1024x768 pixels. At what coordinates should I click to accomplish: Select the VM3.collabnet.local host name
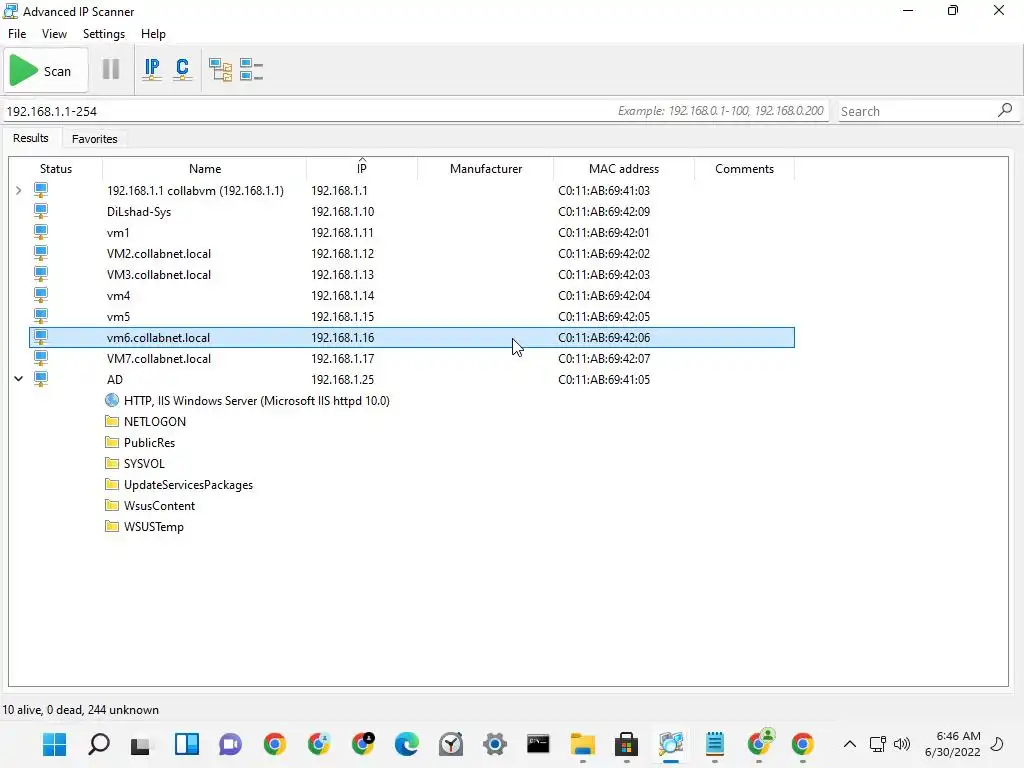(159, 274)
